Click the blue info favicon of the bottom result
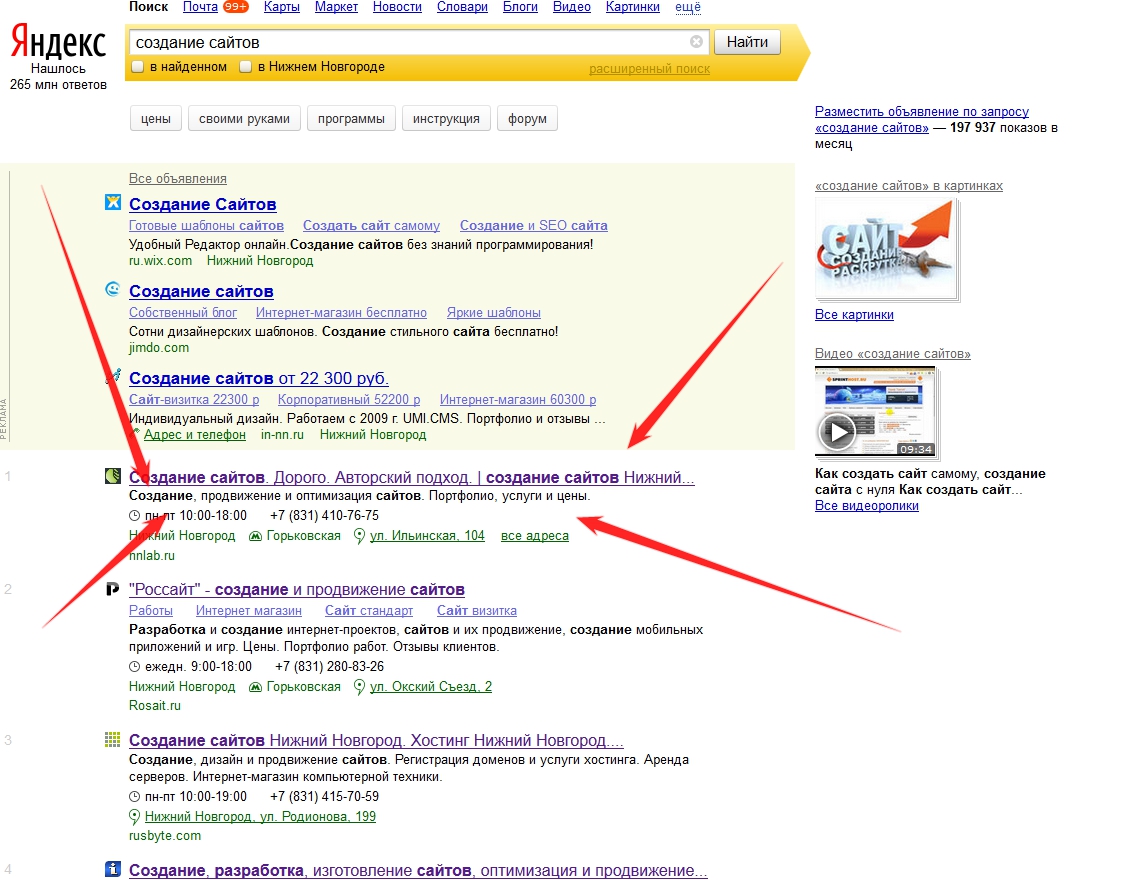Screen dimensions: 1146x880 tap(113, 869)
